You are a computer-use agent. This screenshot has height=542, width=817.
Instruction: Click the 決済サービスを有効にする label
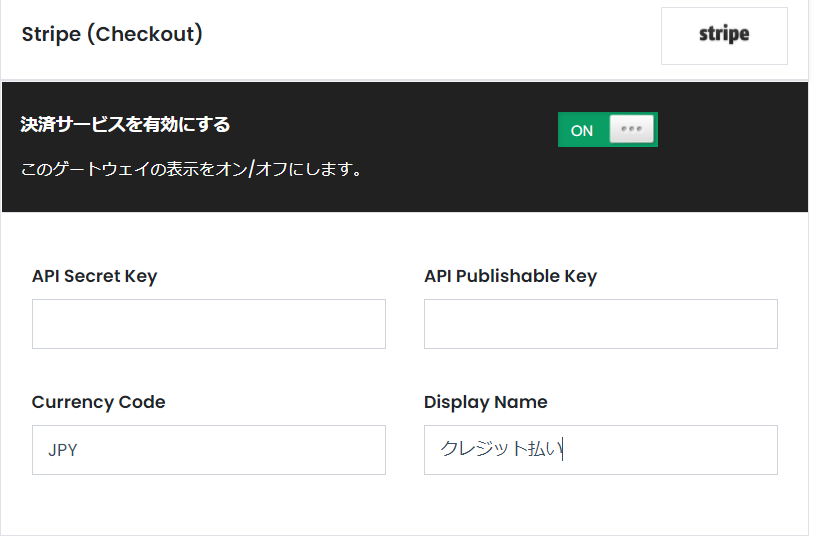125,125
